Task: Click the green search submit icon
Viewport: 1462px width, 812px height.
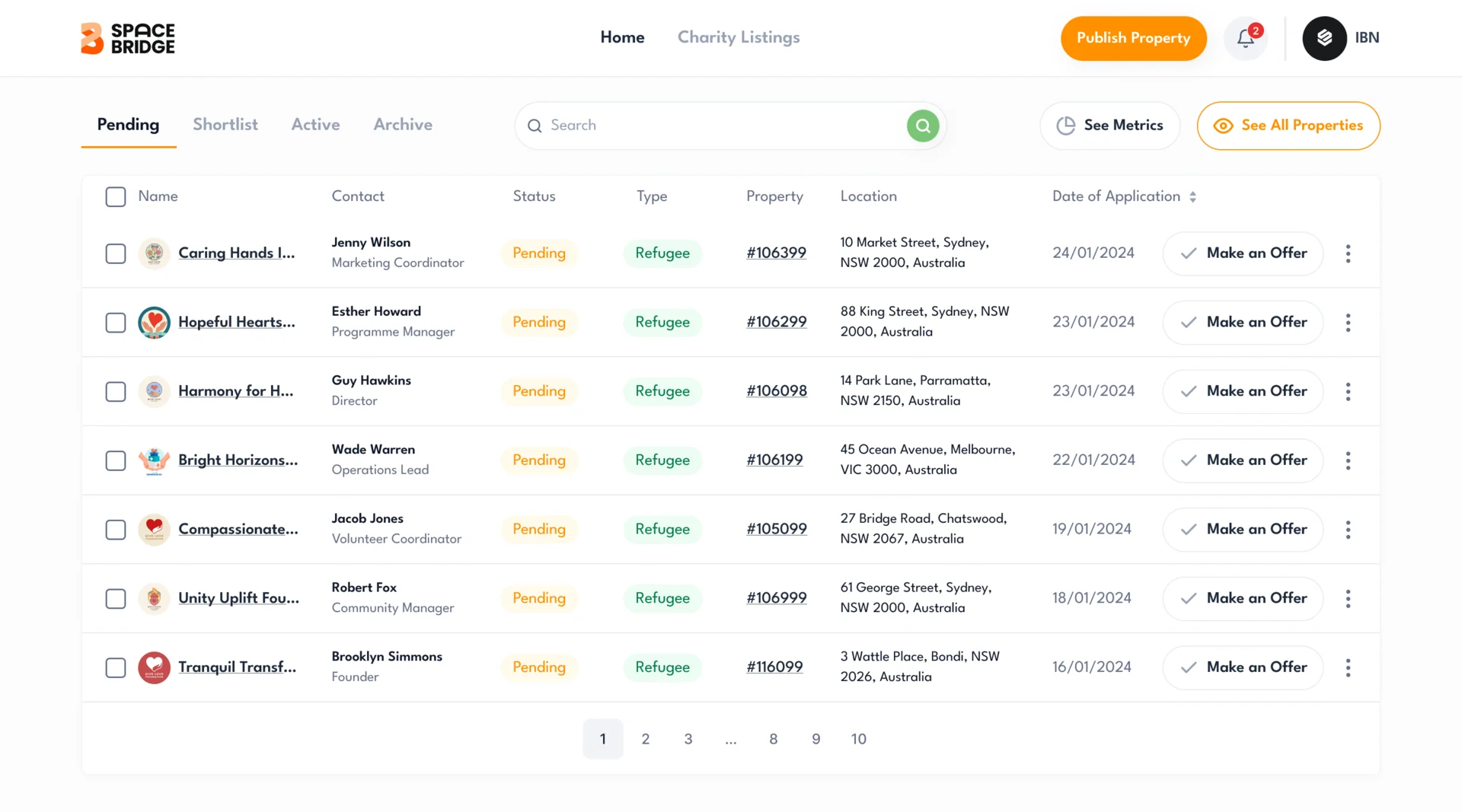Action: (x=923, y=126)
